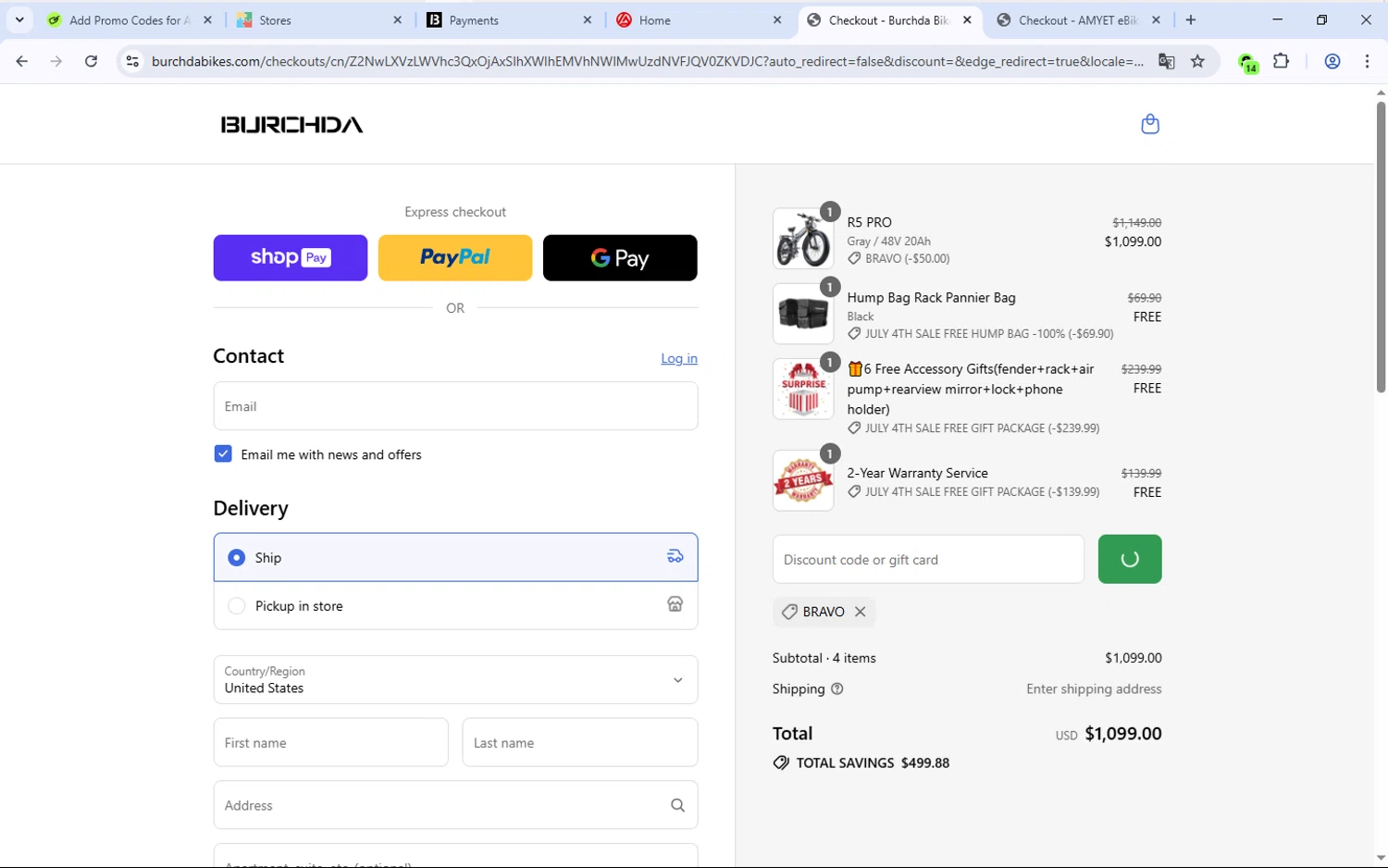Click the Address input field
This screenshot has width=1388, height=868.
[455, 805]
